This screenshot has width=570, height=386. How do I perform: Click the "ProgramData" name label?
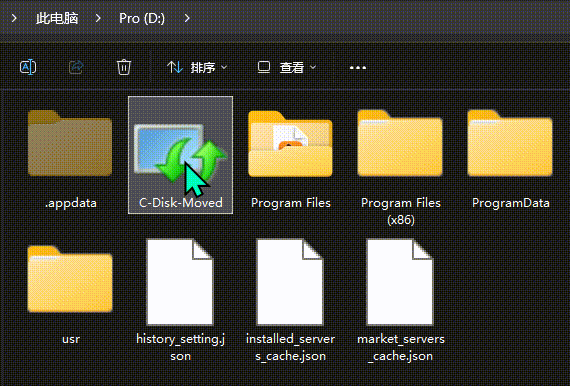pos(511,203)
